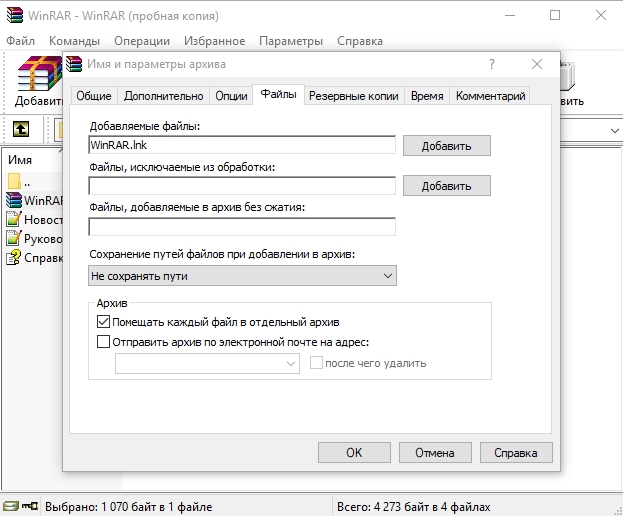
Task: Click the excluded files input field
Action: pyautogui.click(x=242, y=186)
